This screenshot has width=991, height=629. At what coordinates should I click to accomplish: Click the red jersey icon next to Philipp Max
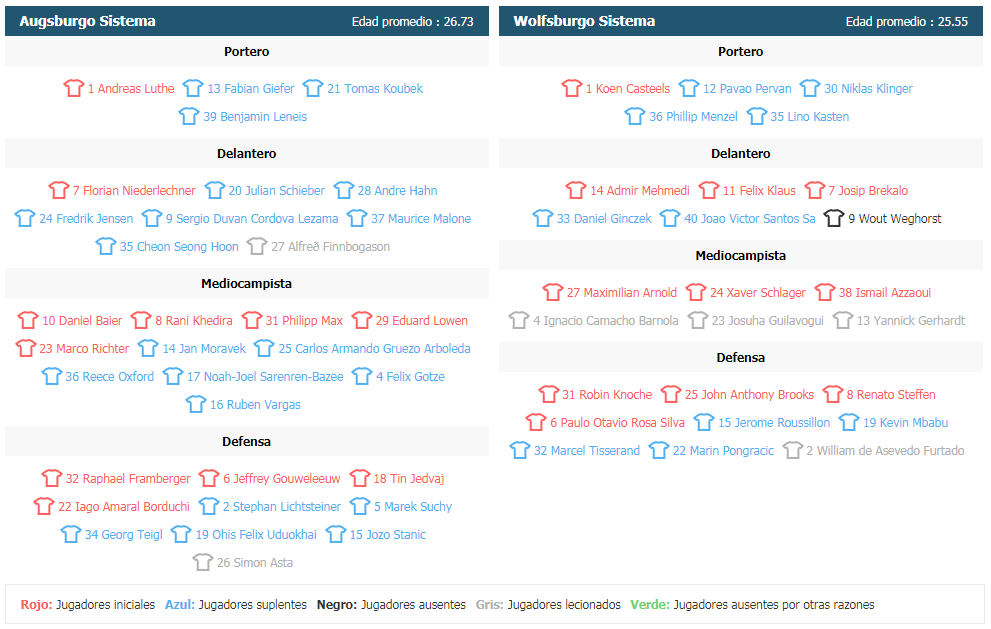point(252,320)
